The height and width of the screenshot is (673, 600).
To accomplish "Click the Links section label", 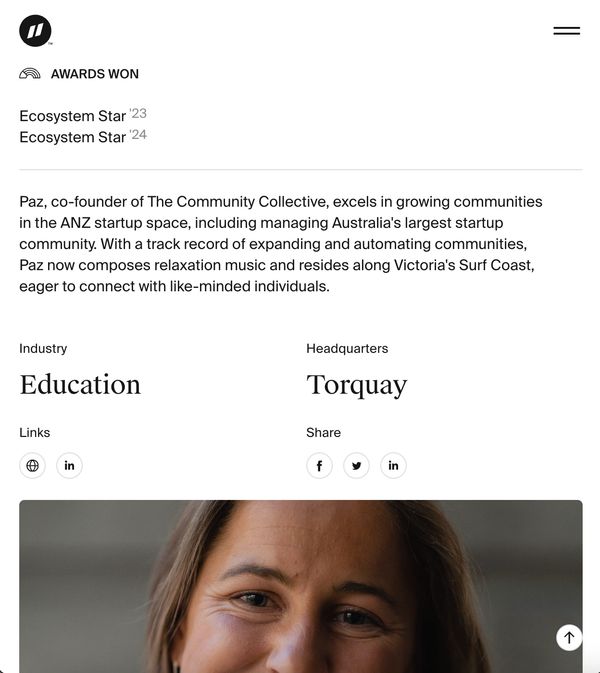I will 35,433.
